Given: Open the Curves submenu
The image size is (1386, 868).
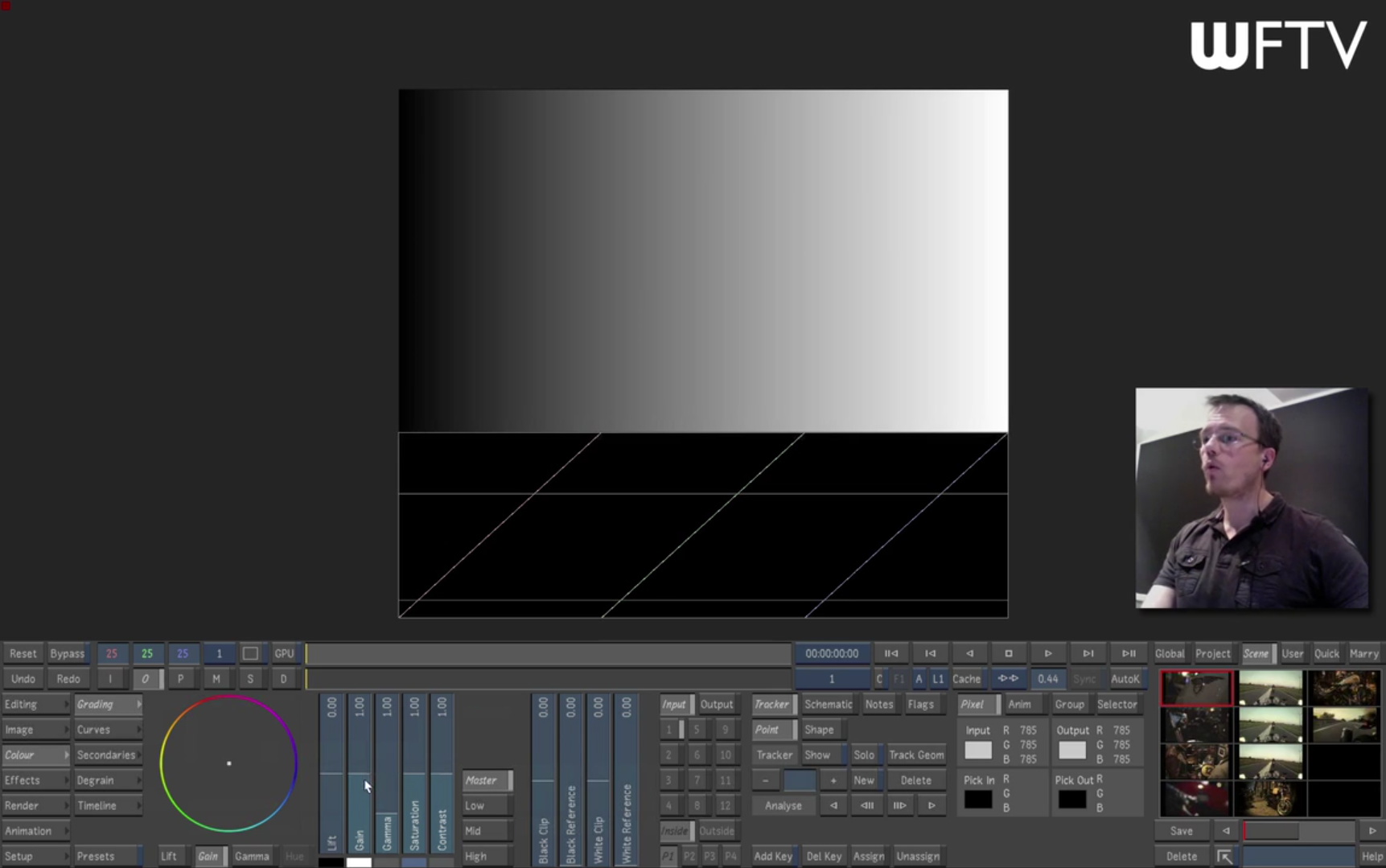Looking at the screenshot, I should click(108, 730).
